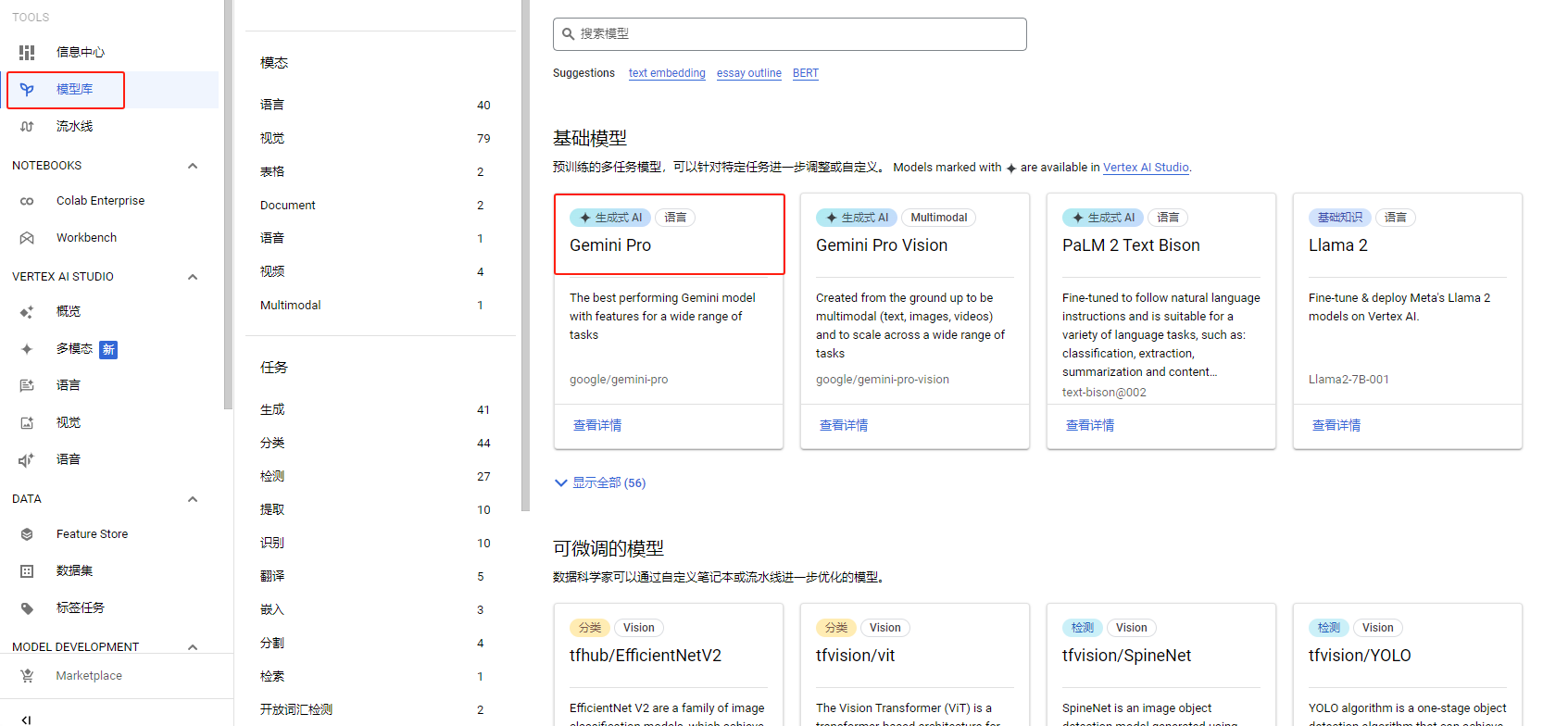Click 生成式 AI chip on Gemini Pro Vision card
Image resolution: width=1568 pixels, height=726 pixels.
click(x=857, y=218)
